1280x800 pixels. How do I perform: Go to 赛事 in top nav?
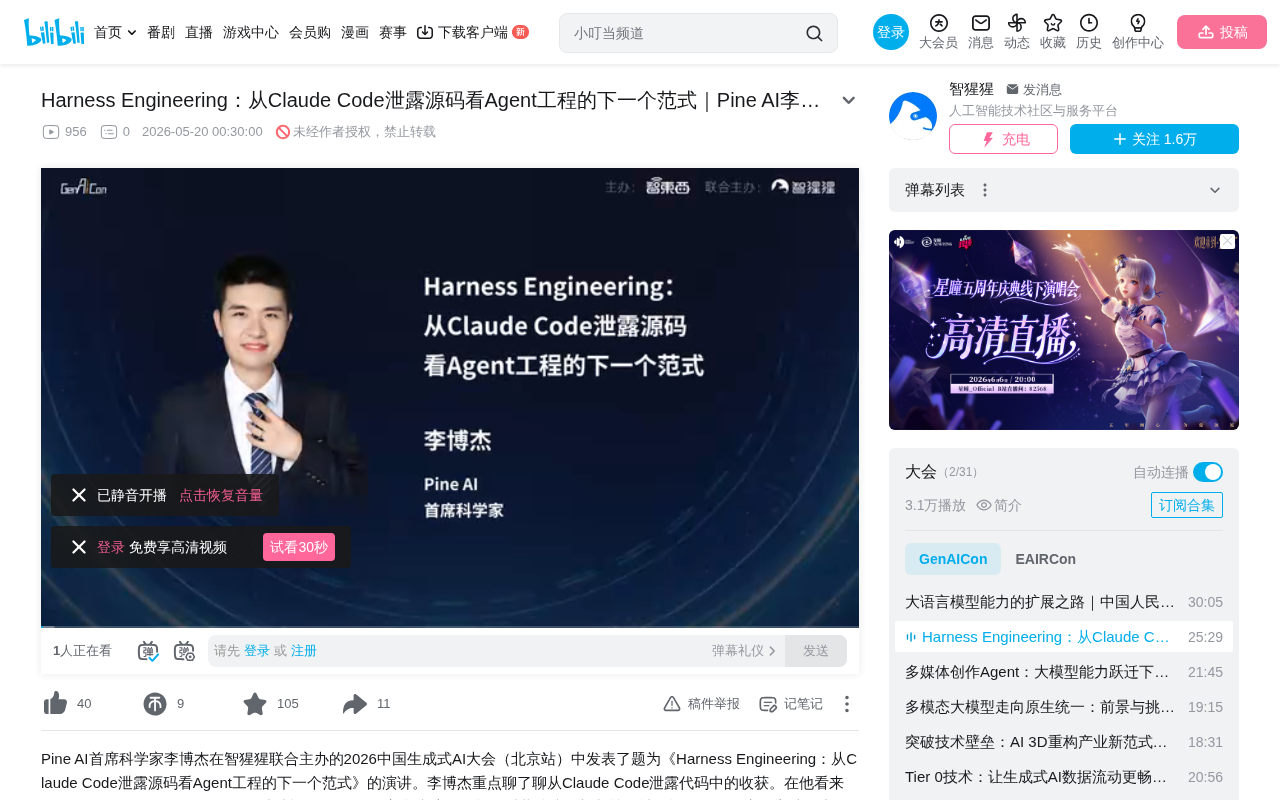(x=393, y=32)
